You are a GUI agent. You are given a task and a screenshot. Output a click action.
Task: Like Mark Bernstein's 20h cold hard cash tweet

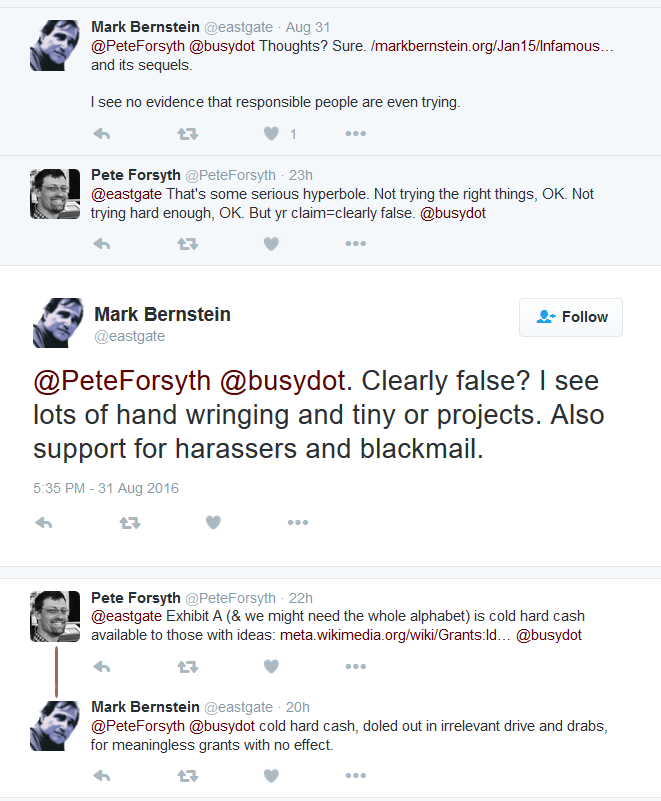(271, 775)
